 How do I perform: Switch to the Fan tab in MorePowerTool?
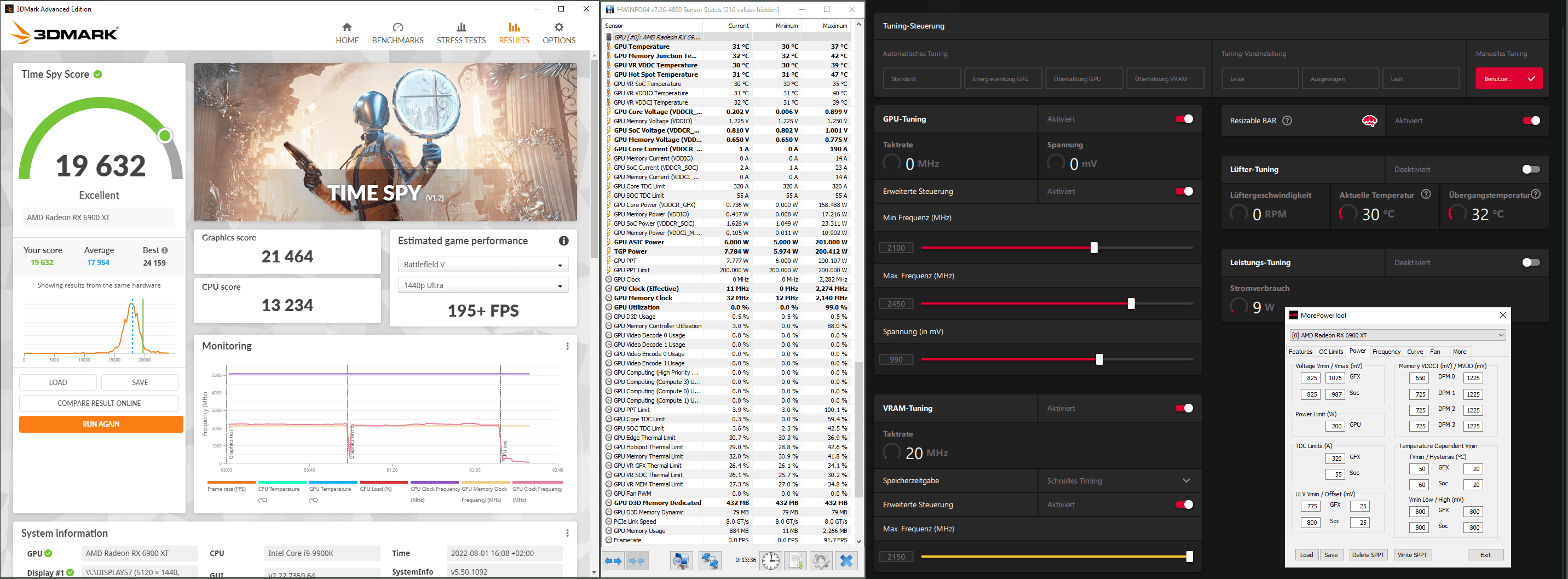point(1436,351)
